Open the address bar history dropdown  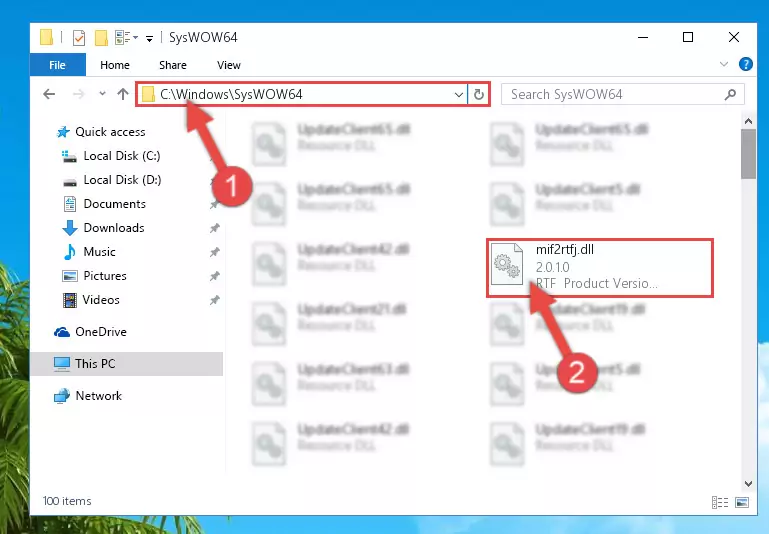[459, 94]
